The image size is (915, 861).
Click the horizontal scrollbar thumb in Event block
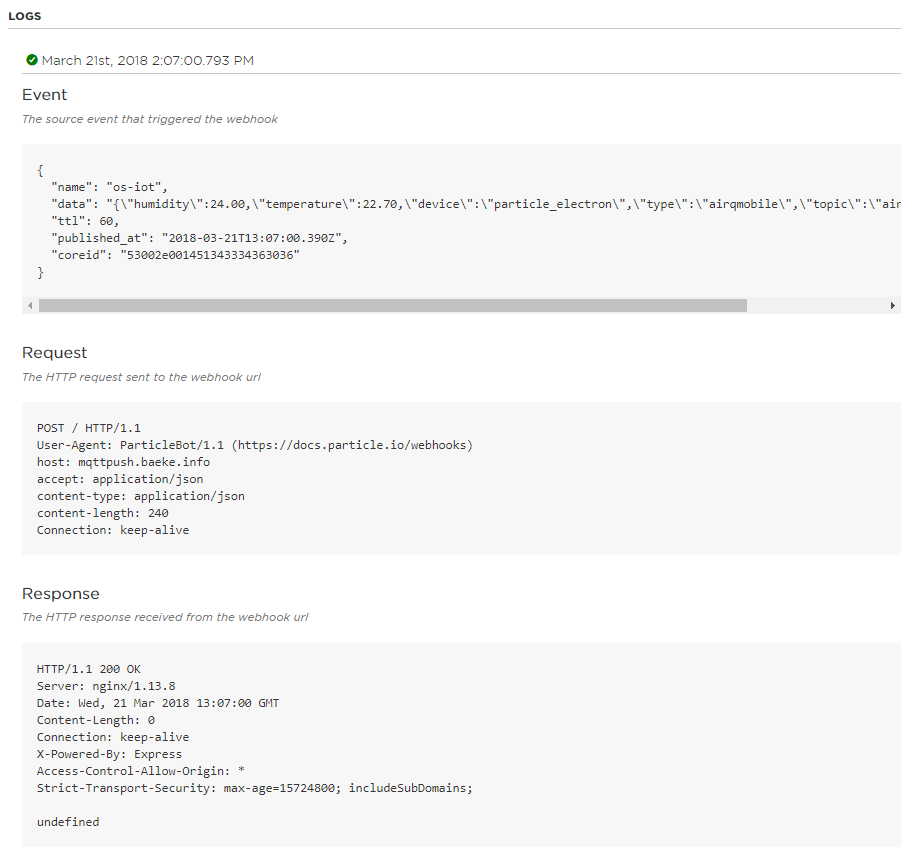click(x=392, y=306)
